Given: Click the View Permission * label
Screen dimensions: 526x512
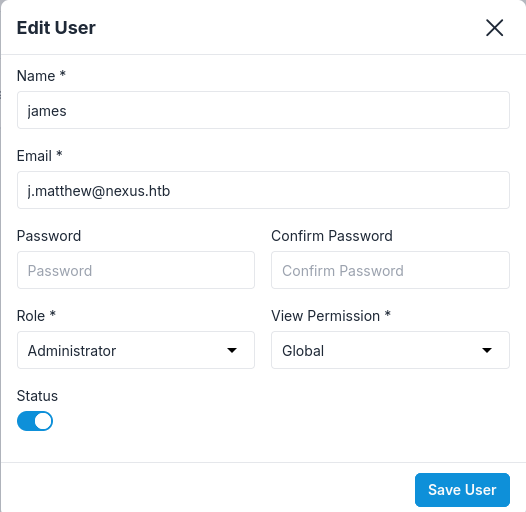Looking at the screenshot, I should point(331,316).
